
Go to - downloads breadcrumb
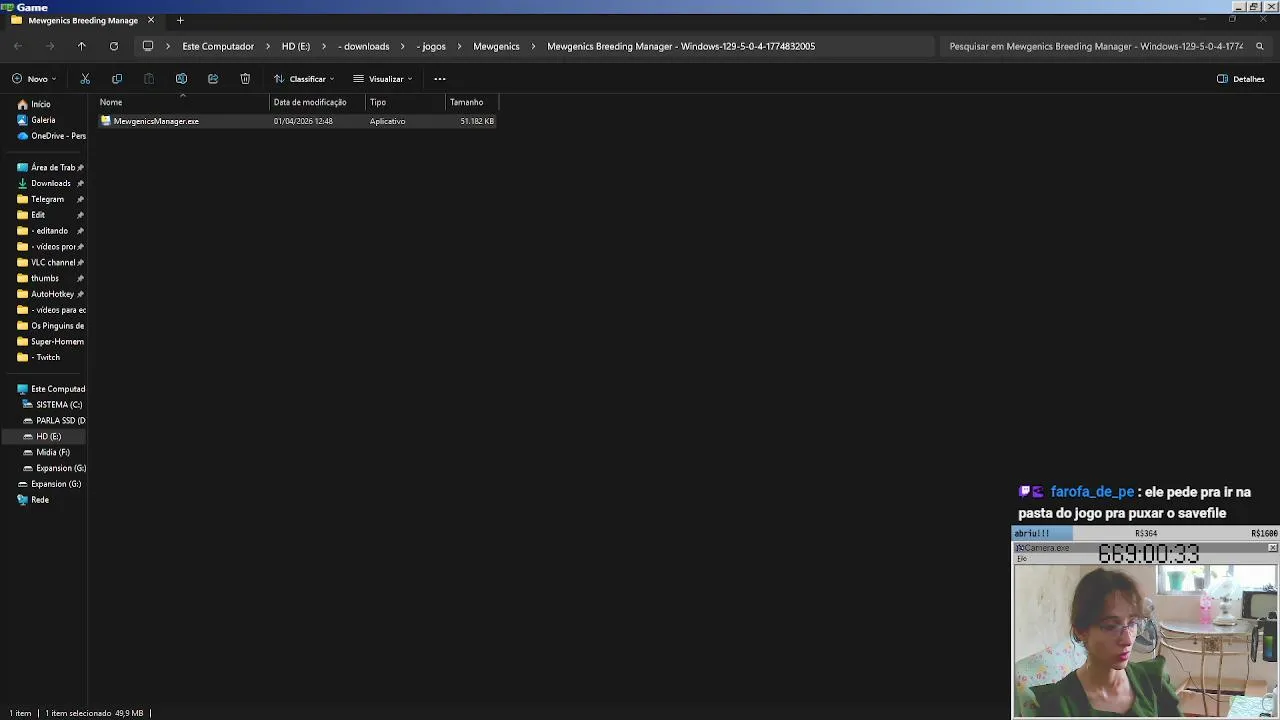coord(364,46)
